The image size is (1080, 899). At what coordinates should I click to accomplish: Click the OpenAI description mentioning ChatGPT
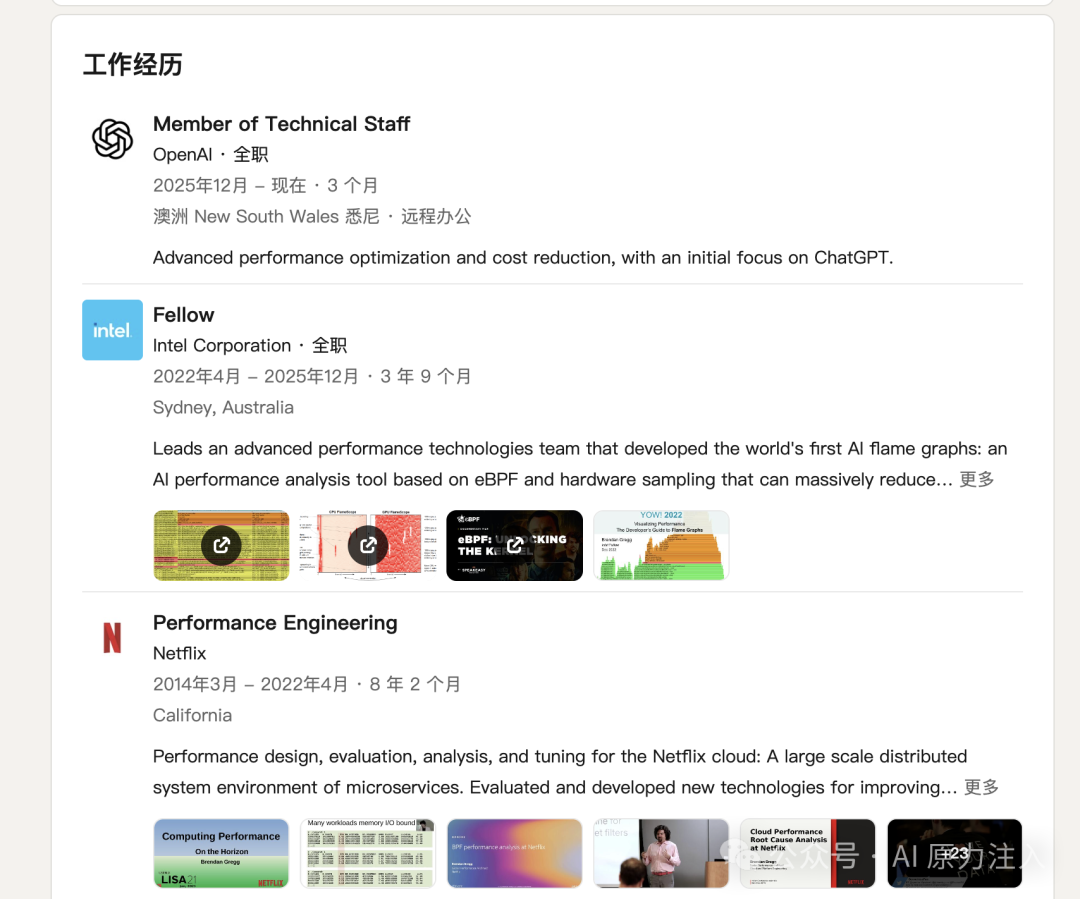click(523, 258)
